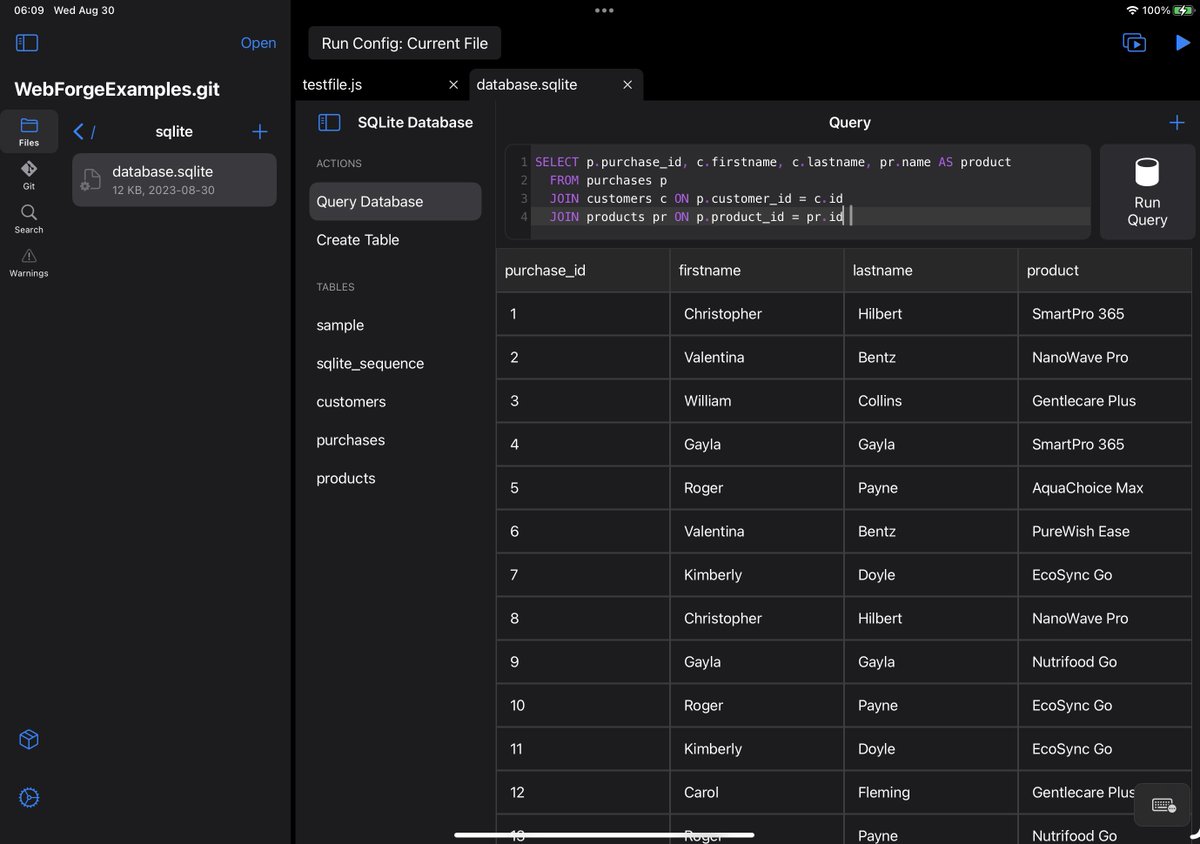Show the keyboard via keyboard icon
Image resolution: width=1200 pixels, height=844 pixels.
point(1163,805)
